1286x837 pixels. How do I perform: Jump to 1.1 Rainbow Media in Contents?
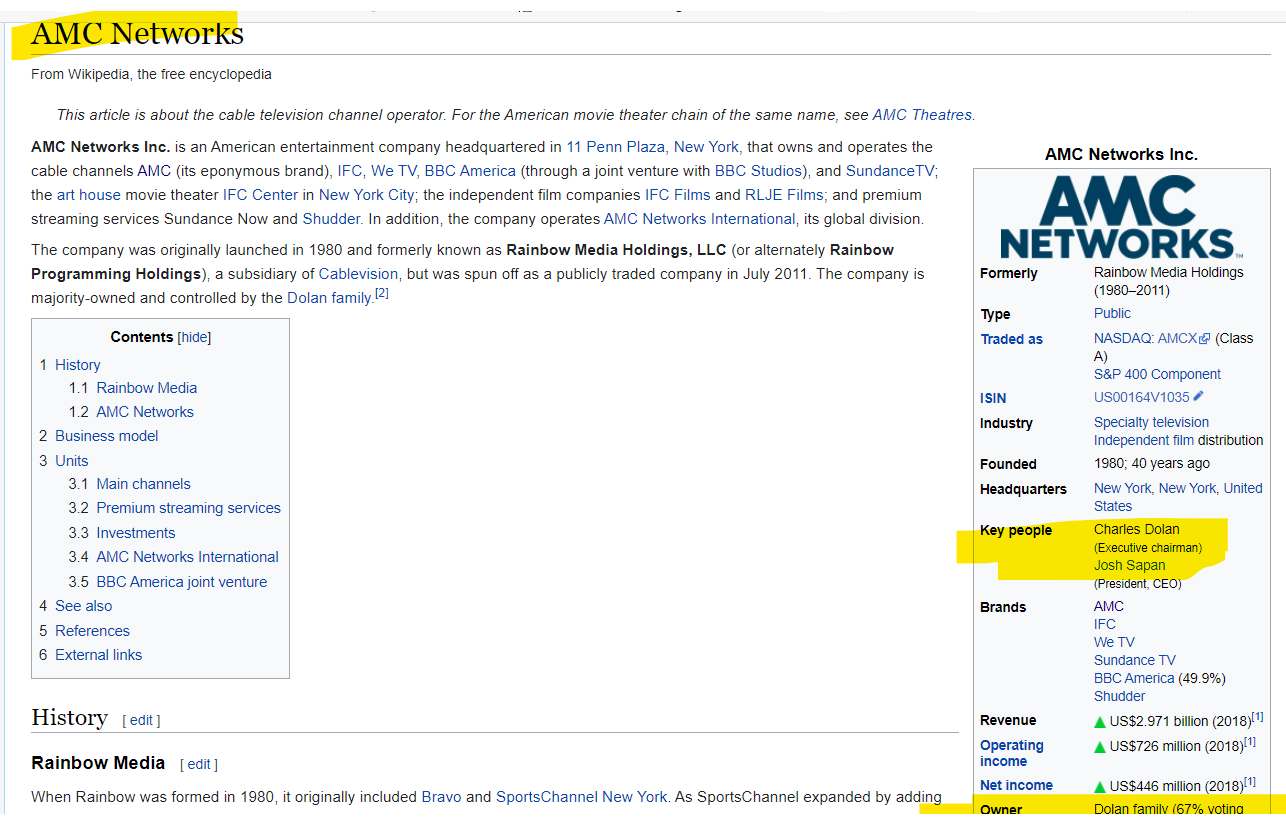(x=133, y=388)
